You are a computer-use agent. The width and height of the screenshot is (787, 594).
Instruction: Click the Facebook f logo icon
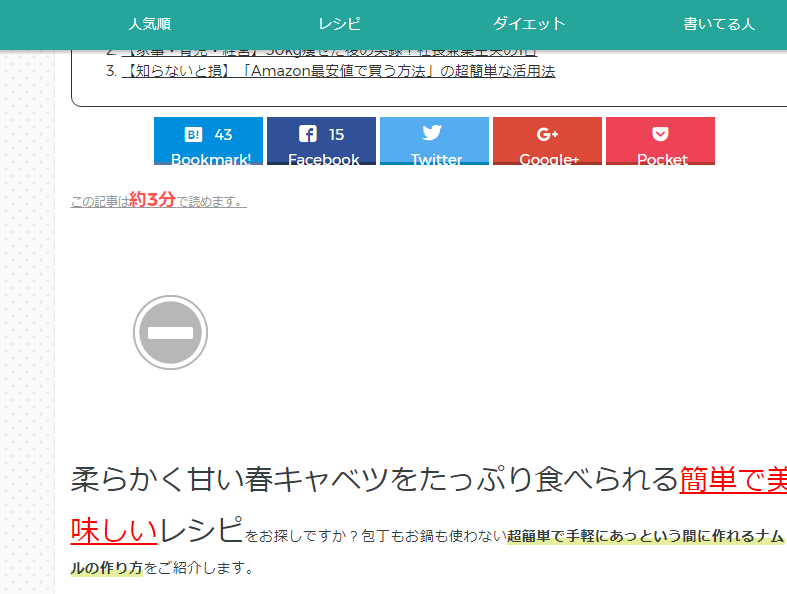click(x=308, y=134)
